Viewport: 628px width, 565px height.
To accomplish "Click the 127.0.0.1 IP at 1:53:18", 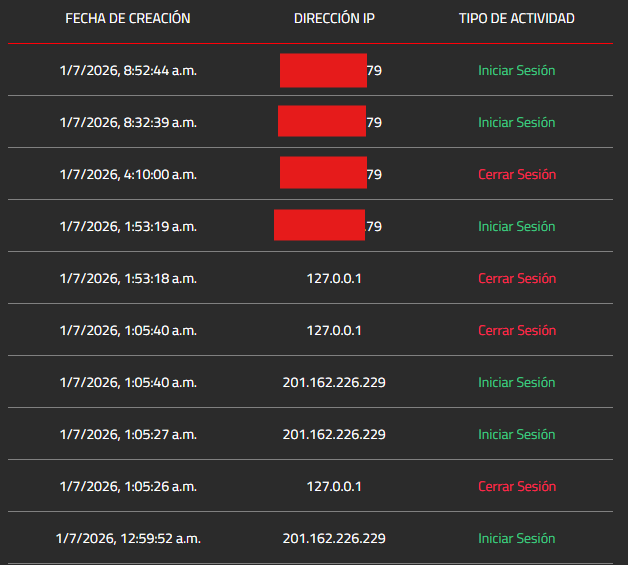I will coord(334,279).
